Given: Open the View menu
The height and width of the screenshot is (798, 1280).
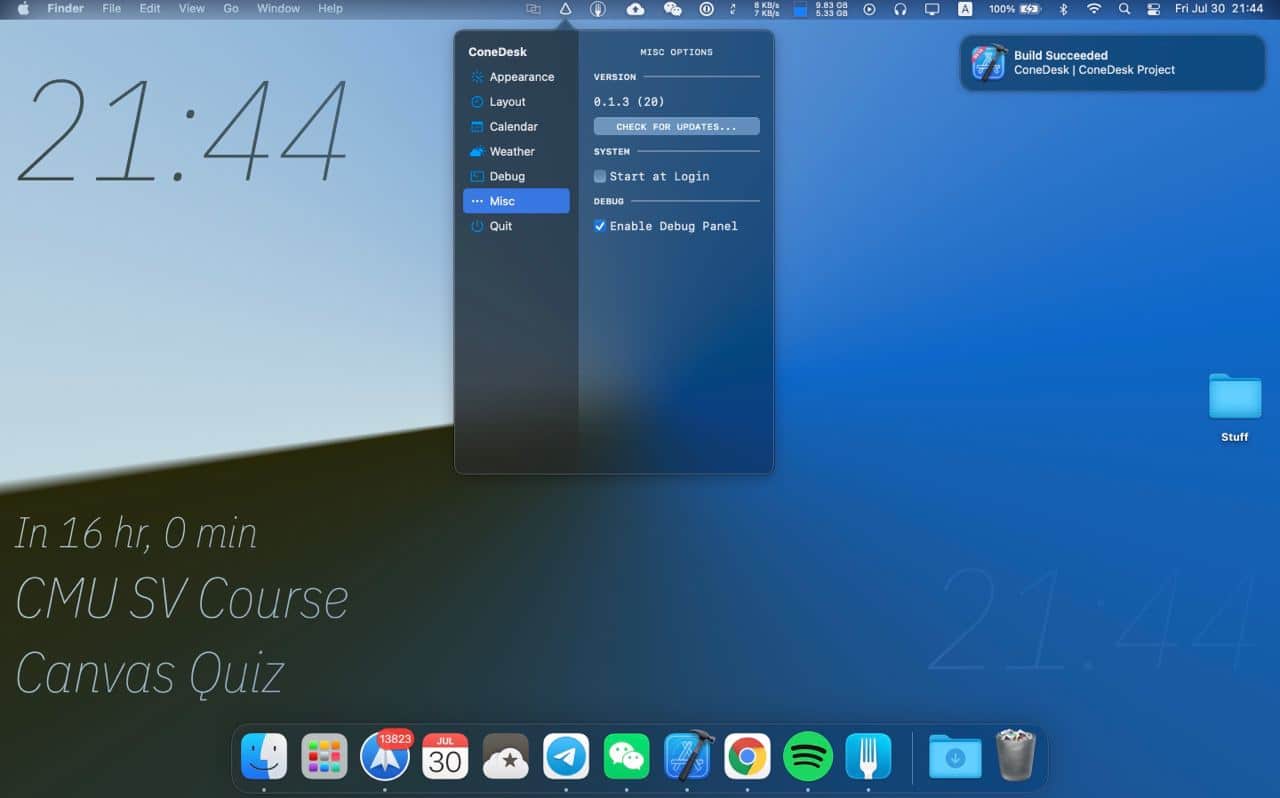Looking at the screenshot, I should pos(191,9).
